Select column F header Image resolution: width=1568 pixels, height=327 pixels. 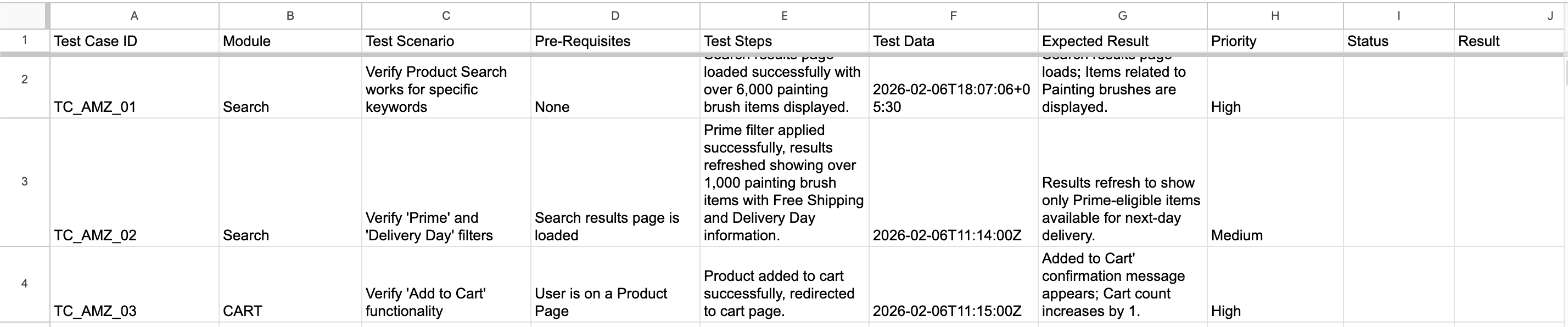click(953, 16)
